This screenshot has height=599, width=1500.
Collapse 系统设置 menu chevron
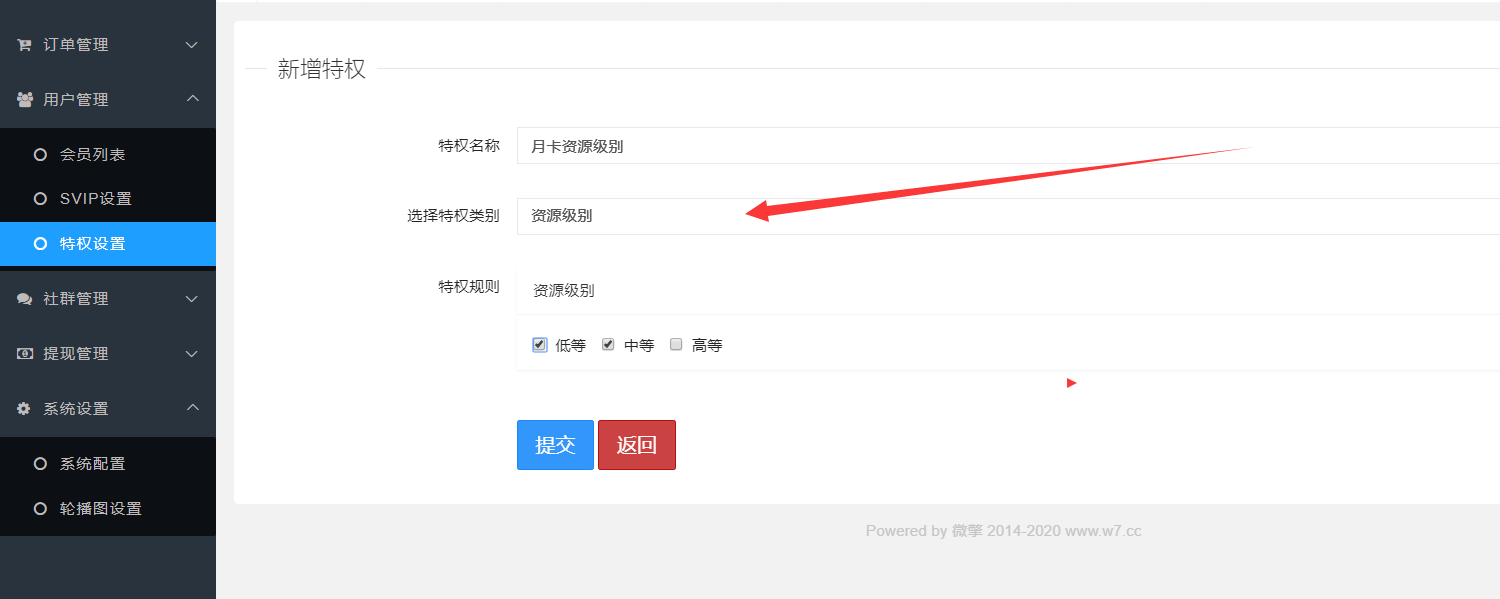point(193,408)
